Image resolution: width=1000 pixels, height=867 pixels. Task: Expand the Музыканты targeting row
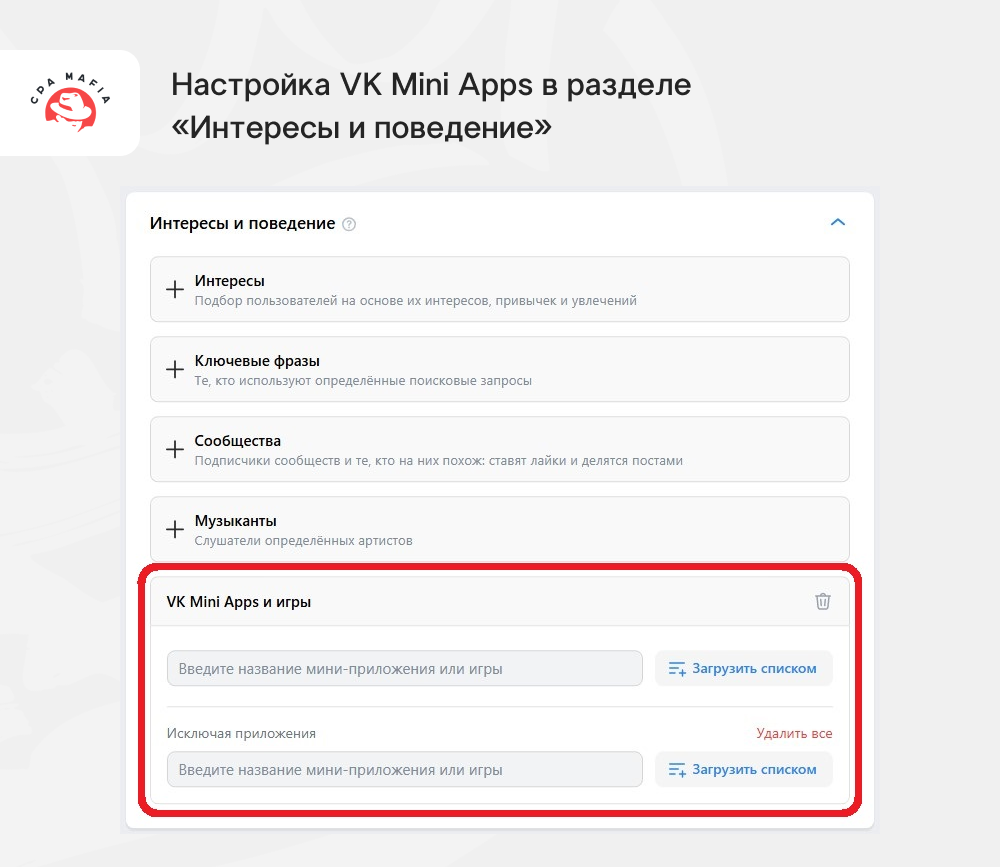pyautogui.click(x=499, y=529)
